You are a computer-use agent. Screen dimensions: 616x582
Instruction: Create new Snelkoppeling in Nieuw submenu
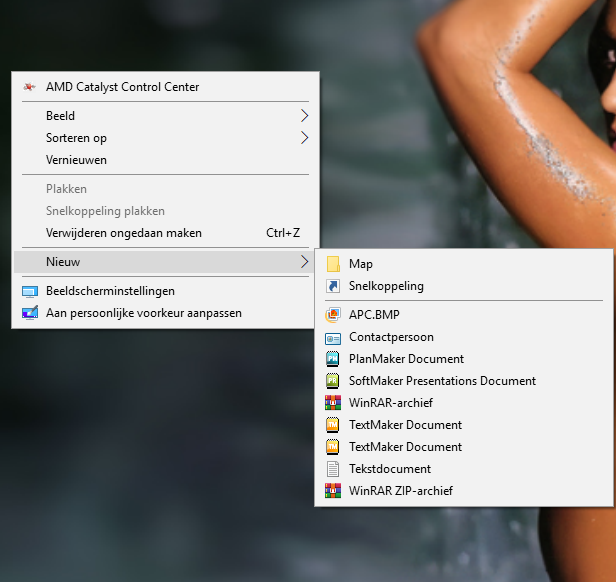(386, 286)
